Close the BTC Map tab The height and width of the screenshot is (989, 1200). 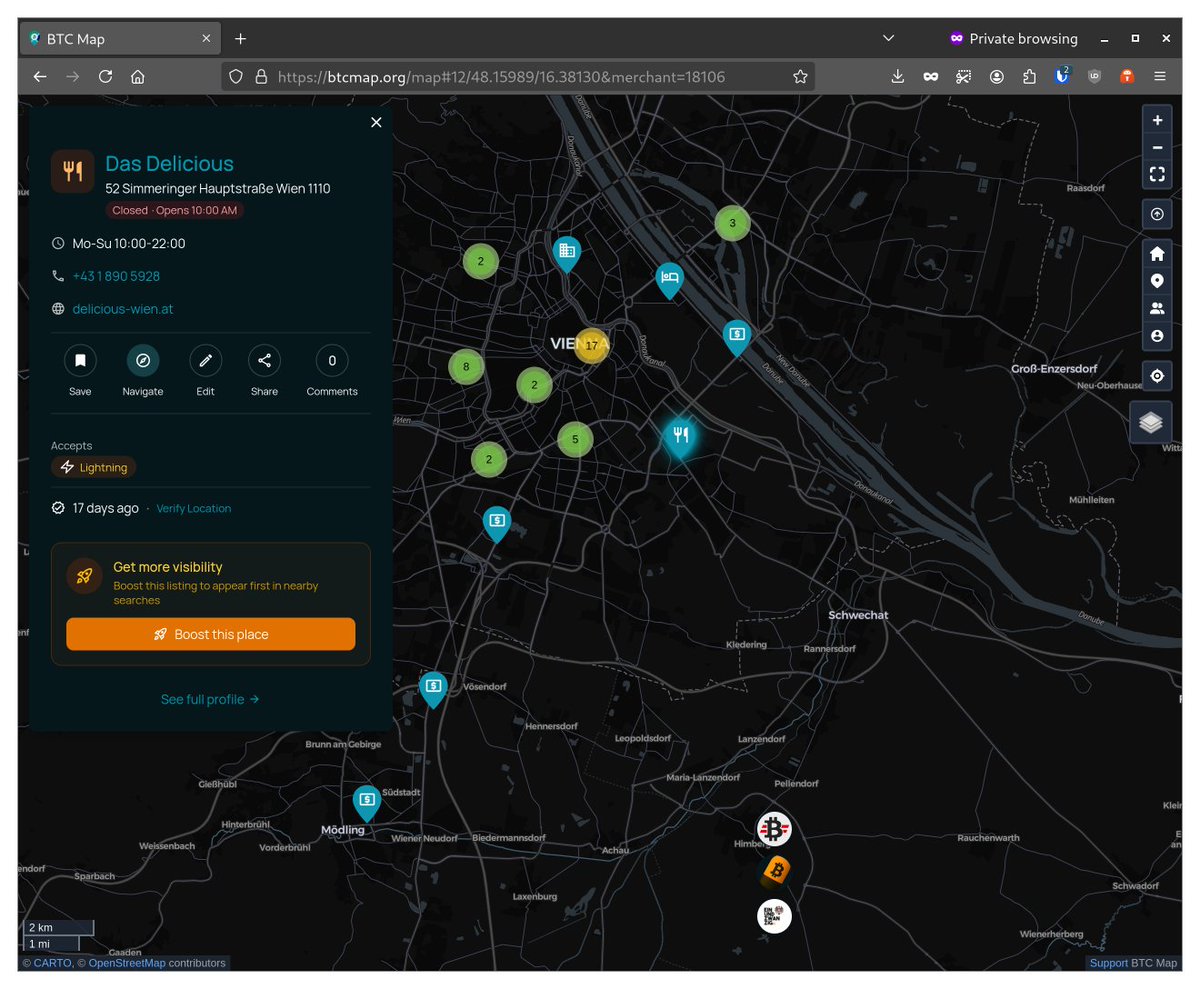tap(206, 39)
